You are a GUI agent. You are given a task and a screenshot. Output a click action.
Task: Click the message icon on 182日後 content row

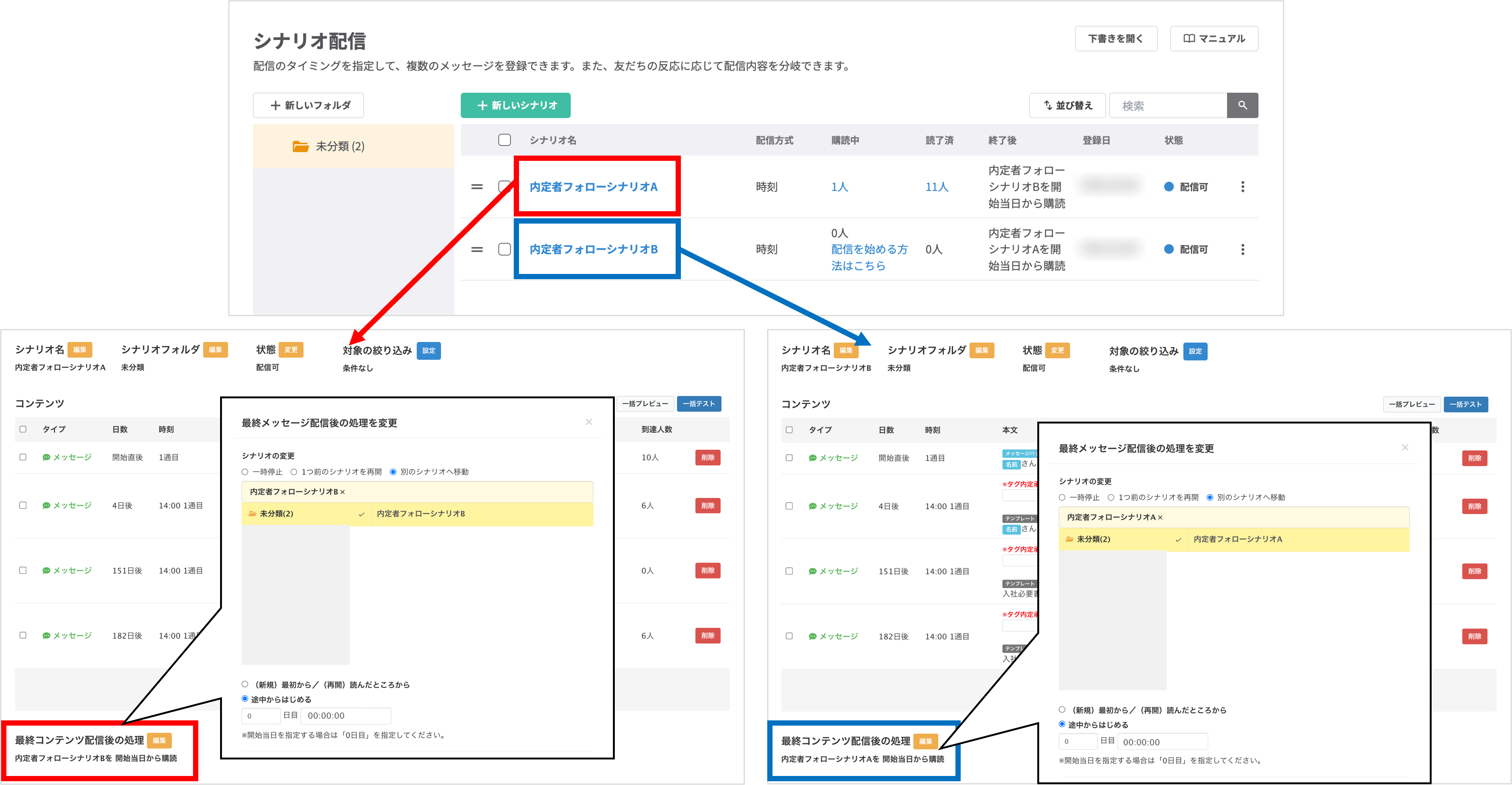pyautogui.click(x=46, y=635)
